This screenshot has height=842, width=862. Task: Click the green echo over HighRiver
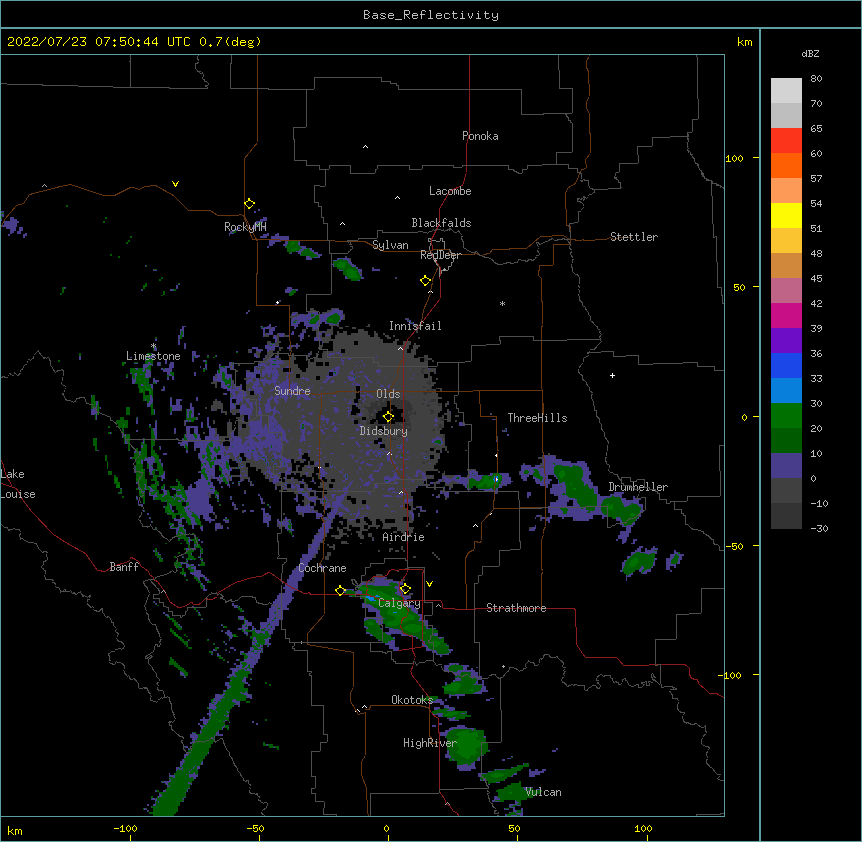coord(465,744)
